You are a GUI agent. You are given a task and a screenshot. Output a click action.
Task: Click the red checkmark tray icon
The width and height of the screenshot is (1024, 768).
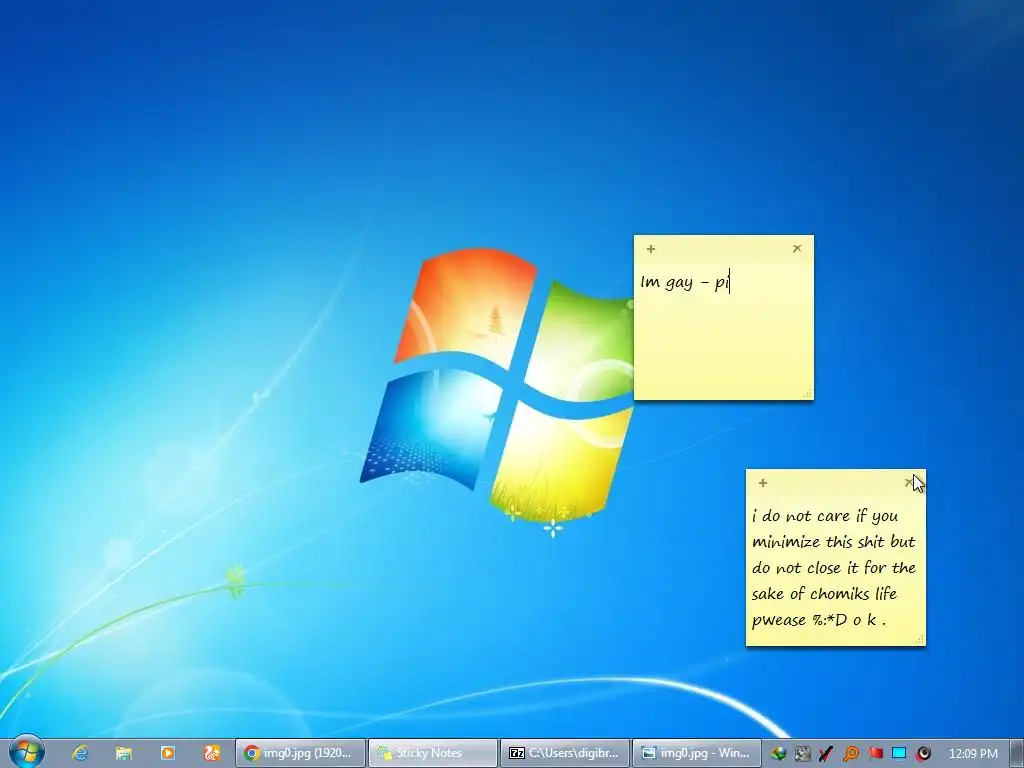coord(826,754)
